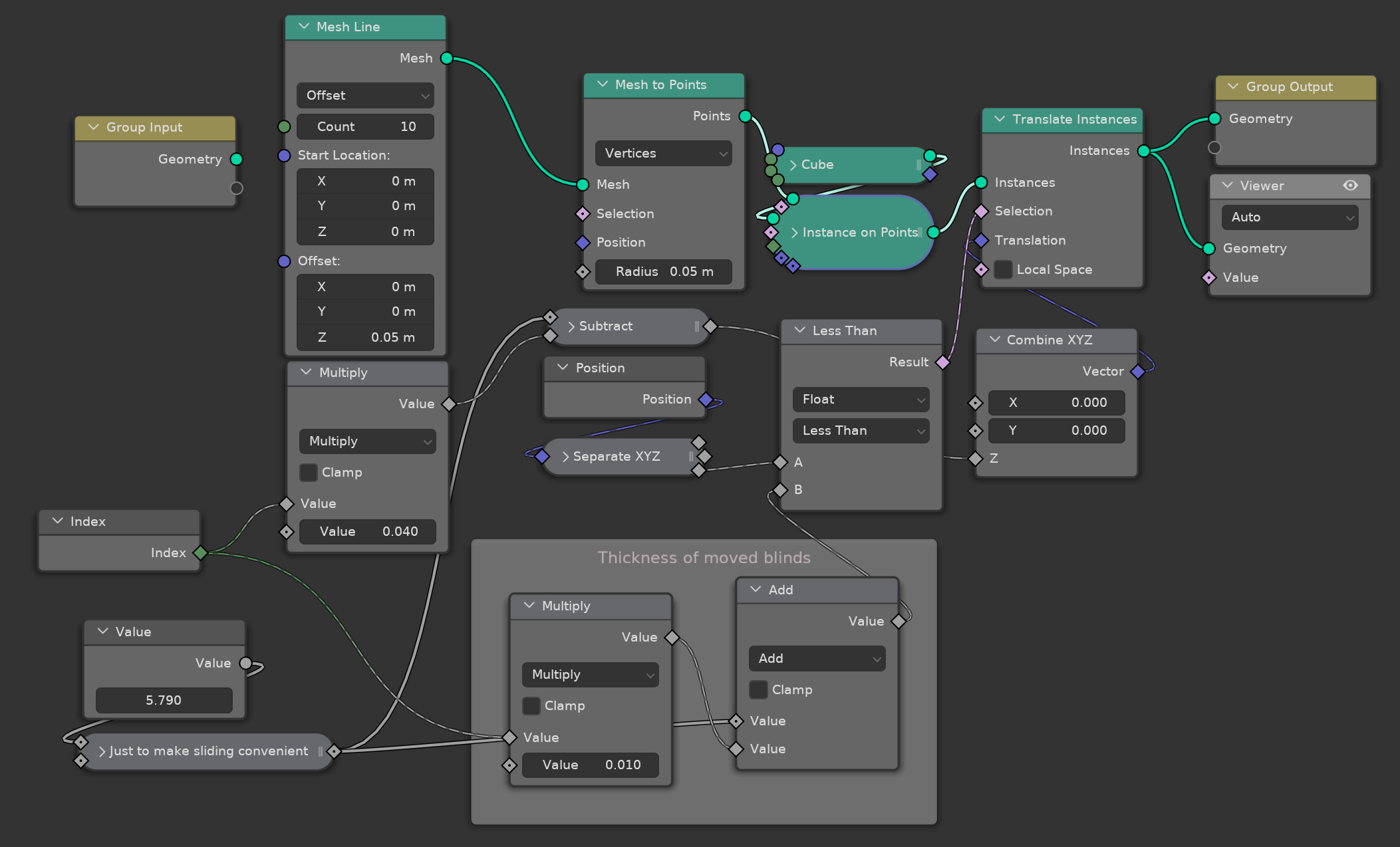This screenshot has height=847, width=1400.
Task: Enable Clamp in the upper Multiply node
Action: pyautogui.click(x=309, y=472)
